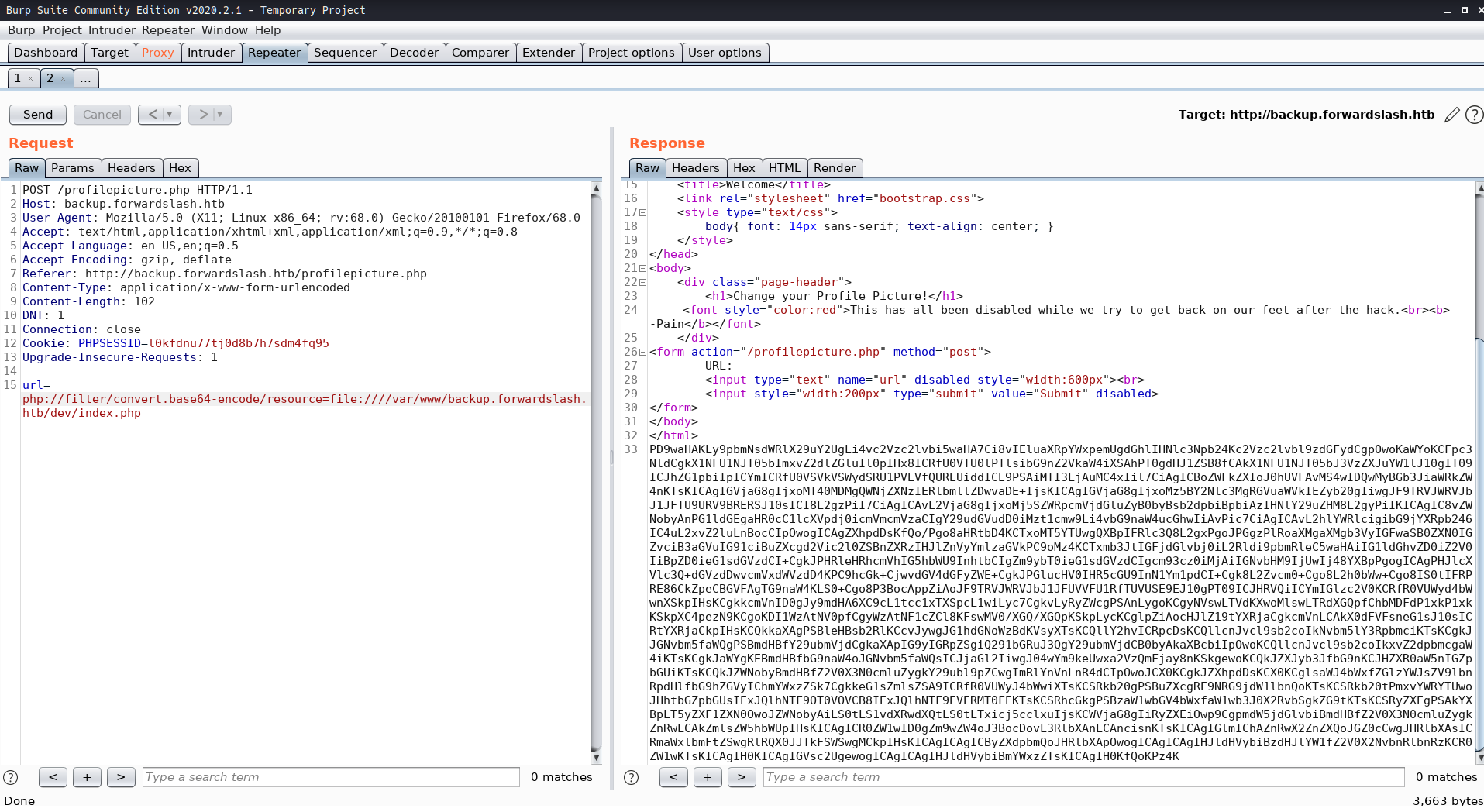Viewport: 1484px width, 812px height.
Task: Switch to the Extender tab
Action: click(549, 53)
